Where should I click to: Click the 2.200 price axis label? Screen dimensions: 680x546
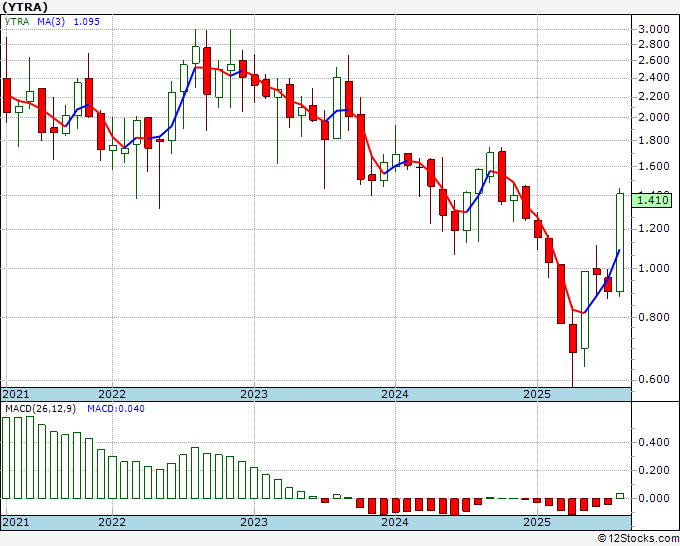654,96
